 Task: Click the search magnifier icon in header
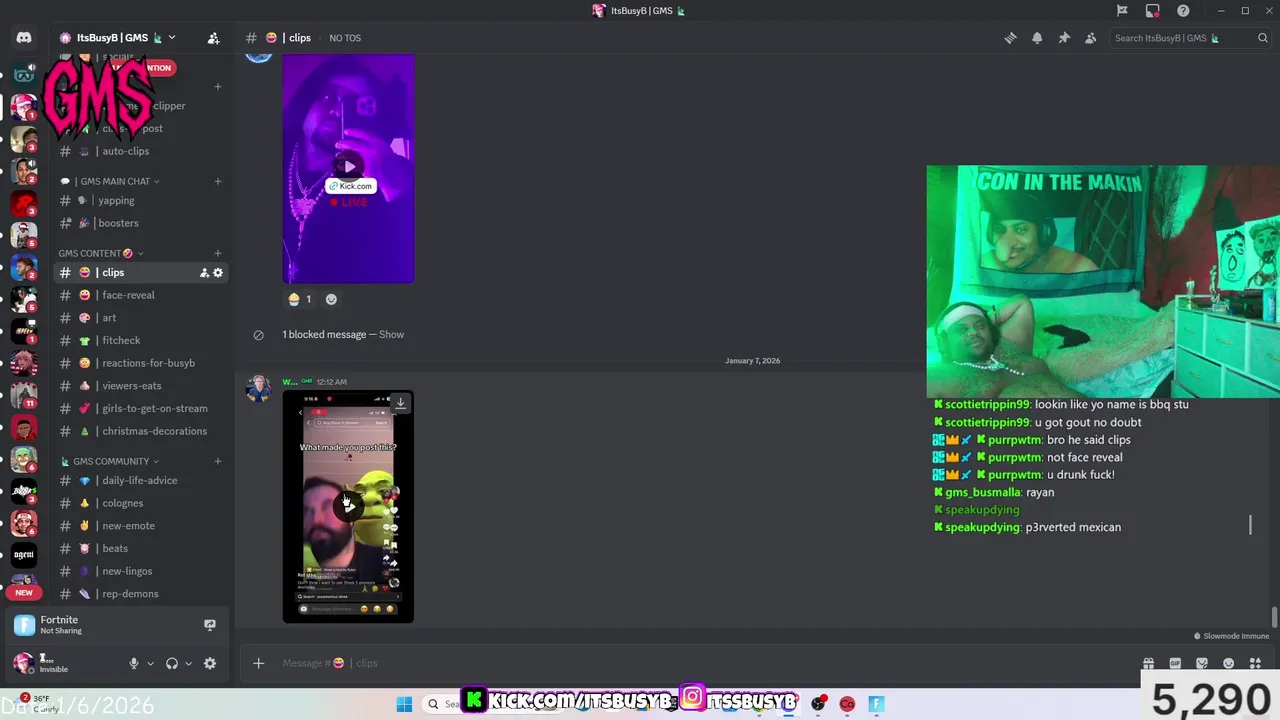point(1263,38)
